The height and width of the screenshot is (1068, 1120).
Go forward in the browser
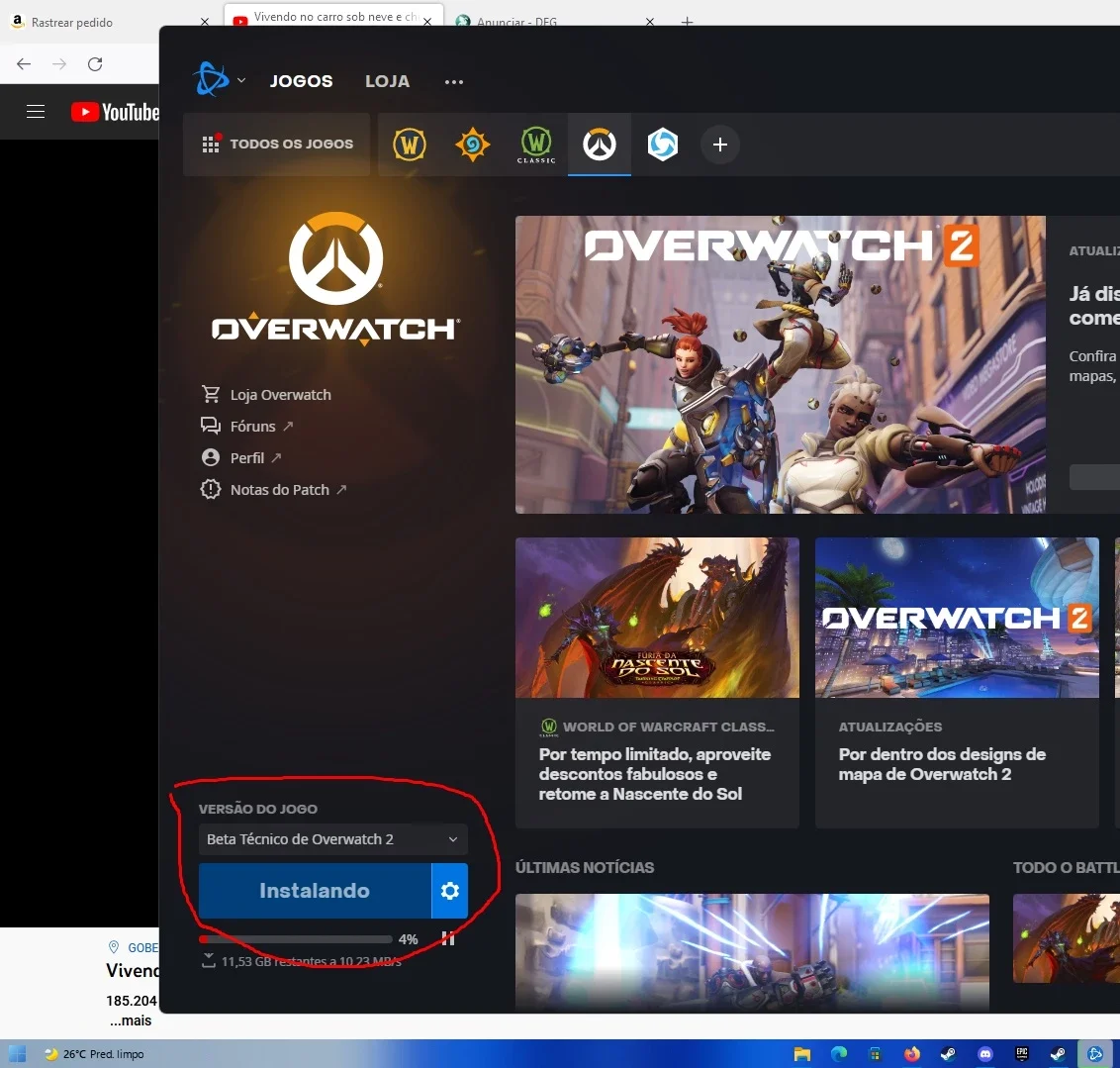[59, 64]
